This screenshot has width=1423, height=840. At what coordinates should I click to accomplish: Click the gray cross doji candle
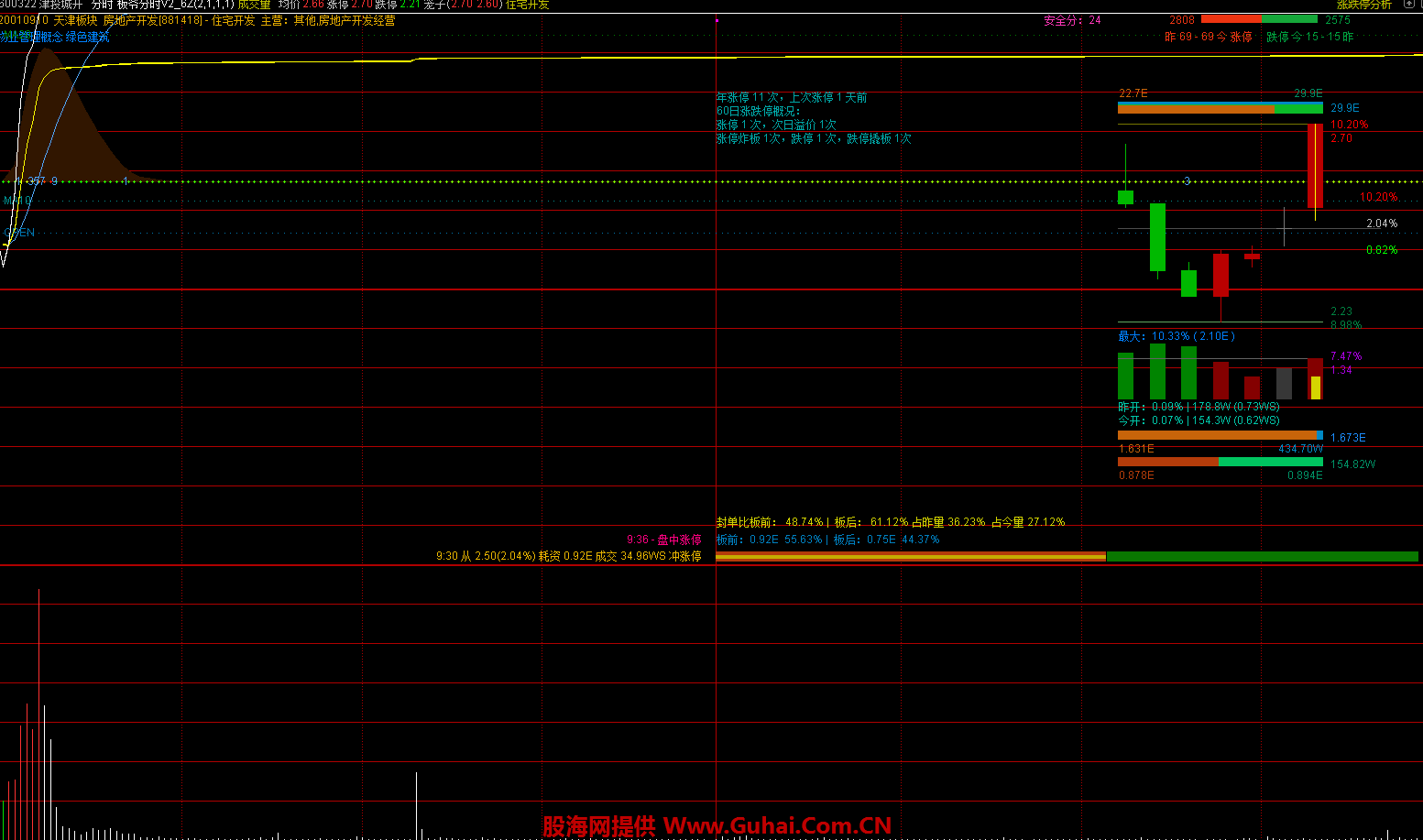point(1284,227)
